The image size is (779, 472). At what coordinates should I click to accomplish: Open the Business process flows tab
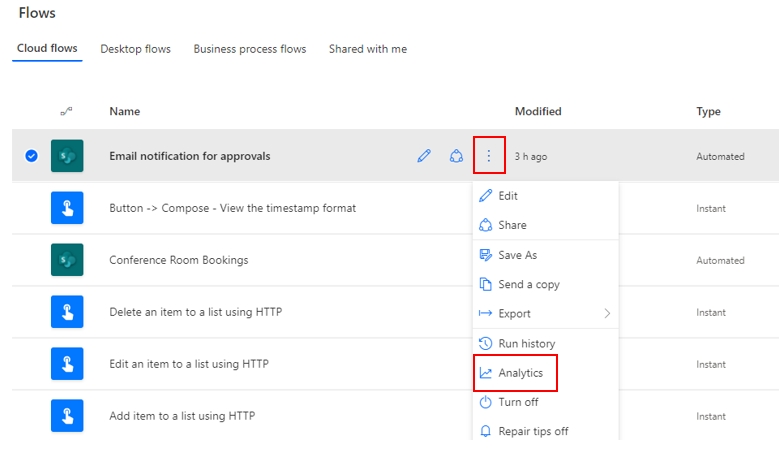coord(250,49)
